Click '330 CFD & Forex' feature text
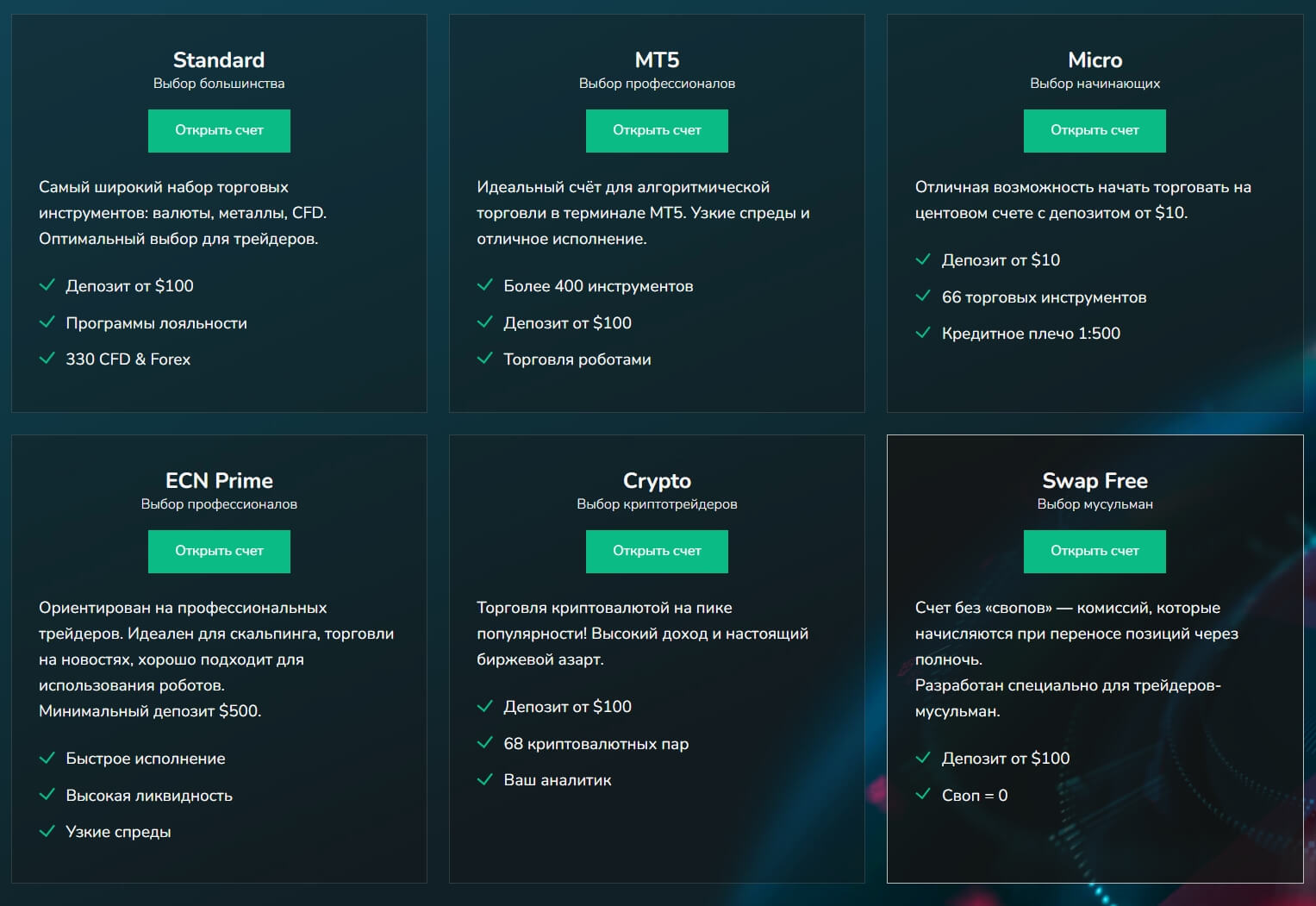The width and height of the screenshot is (1316, 906). (128, 359)
